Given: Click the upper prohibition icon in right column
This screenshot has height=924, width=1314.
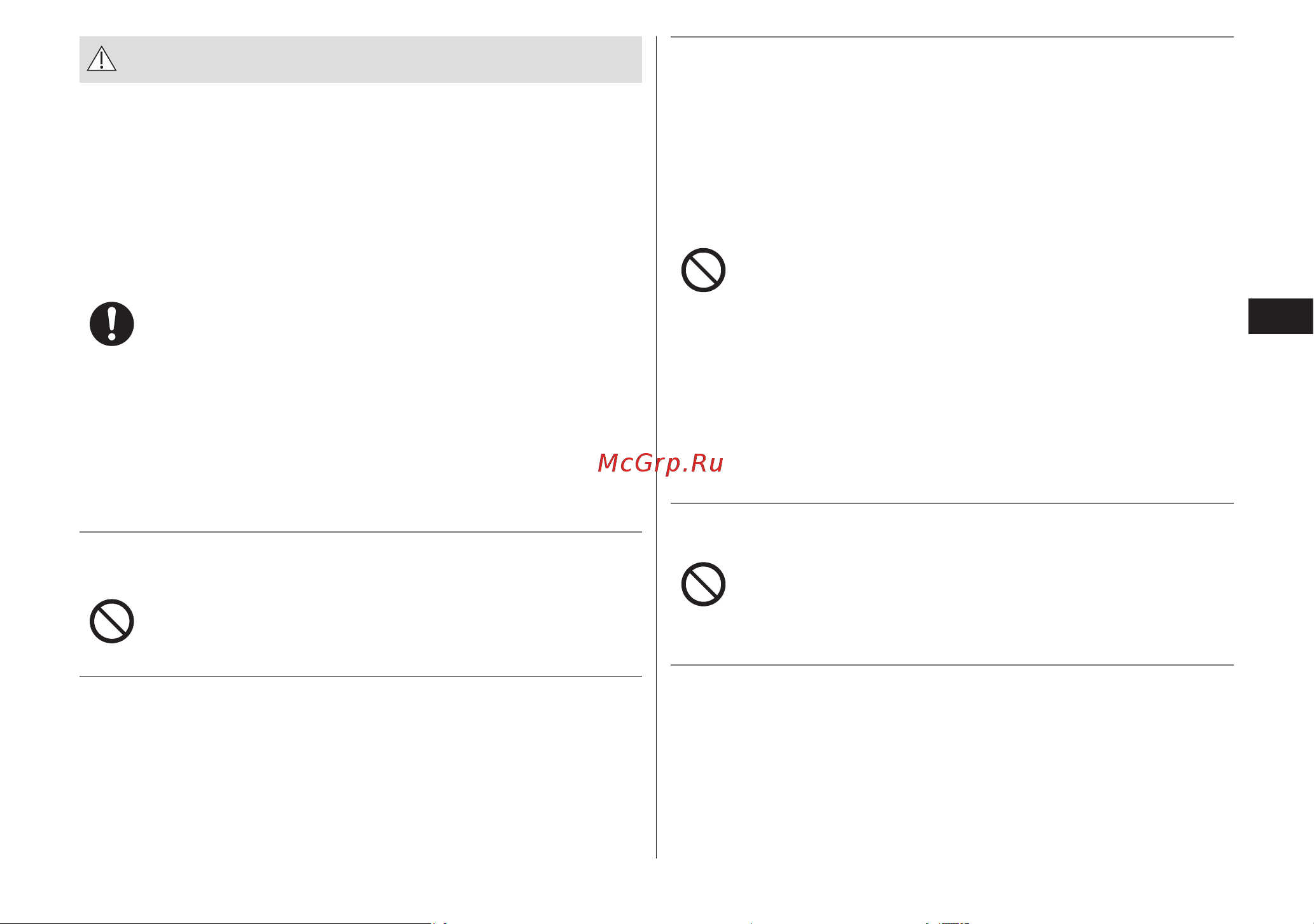Looking at the screenshot, I should click(703, 270).
